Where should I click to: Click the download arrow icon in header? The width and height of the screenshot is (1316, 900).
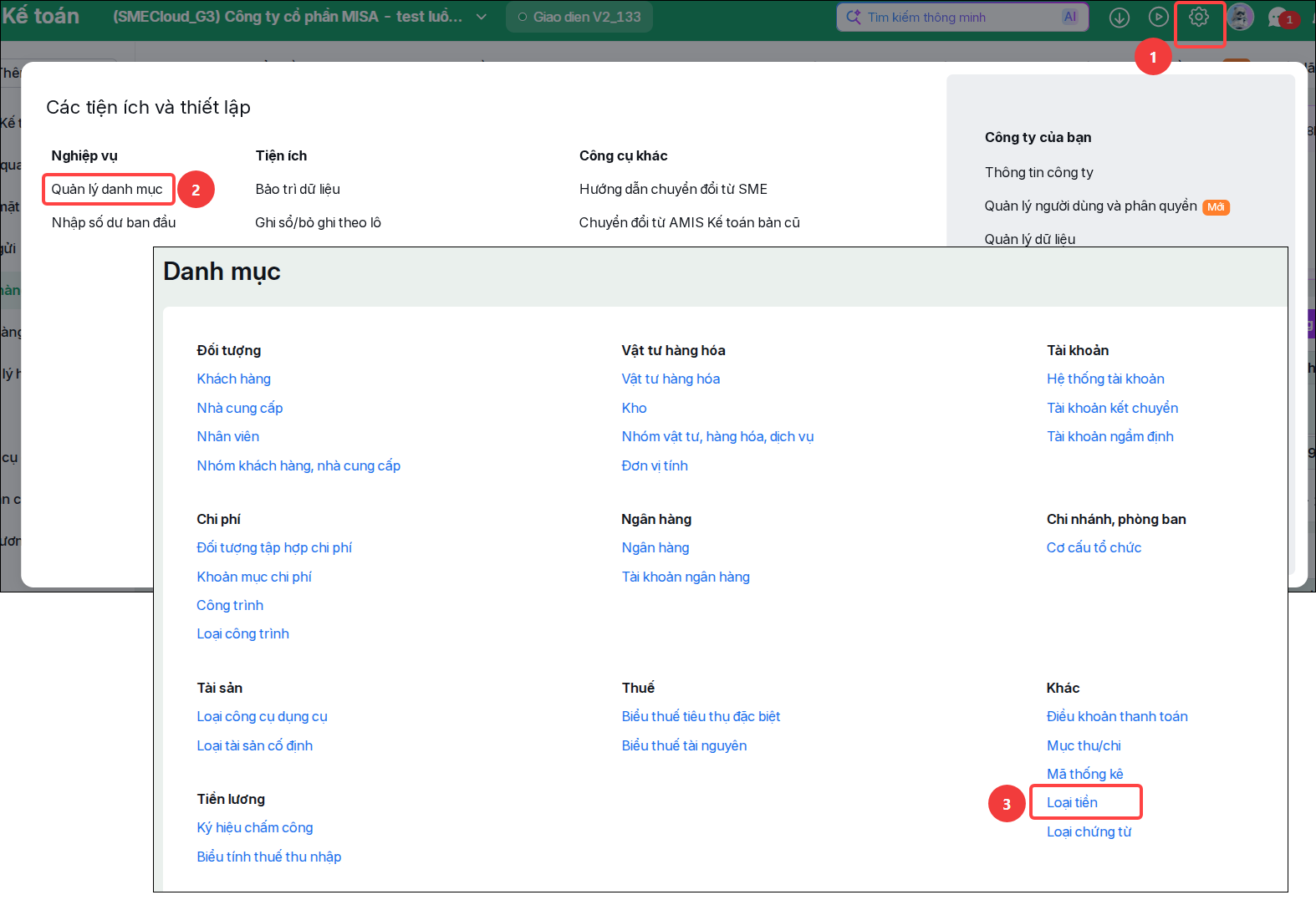point(1120,18)
